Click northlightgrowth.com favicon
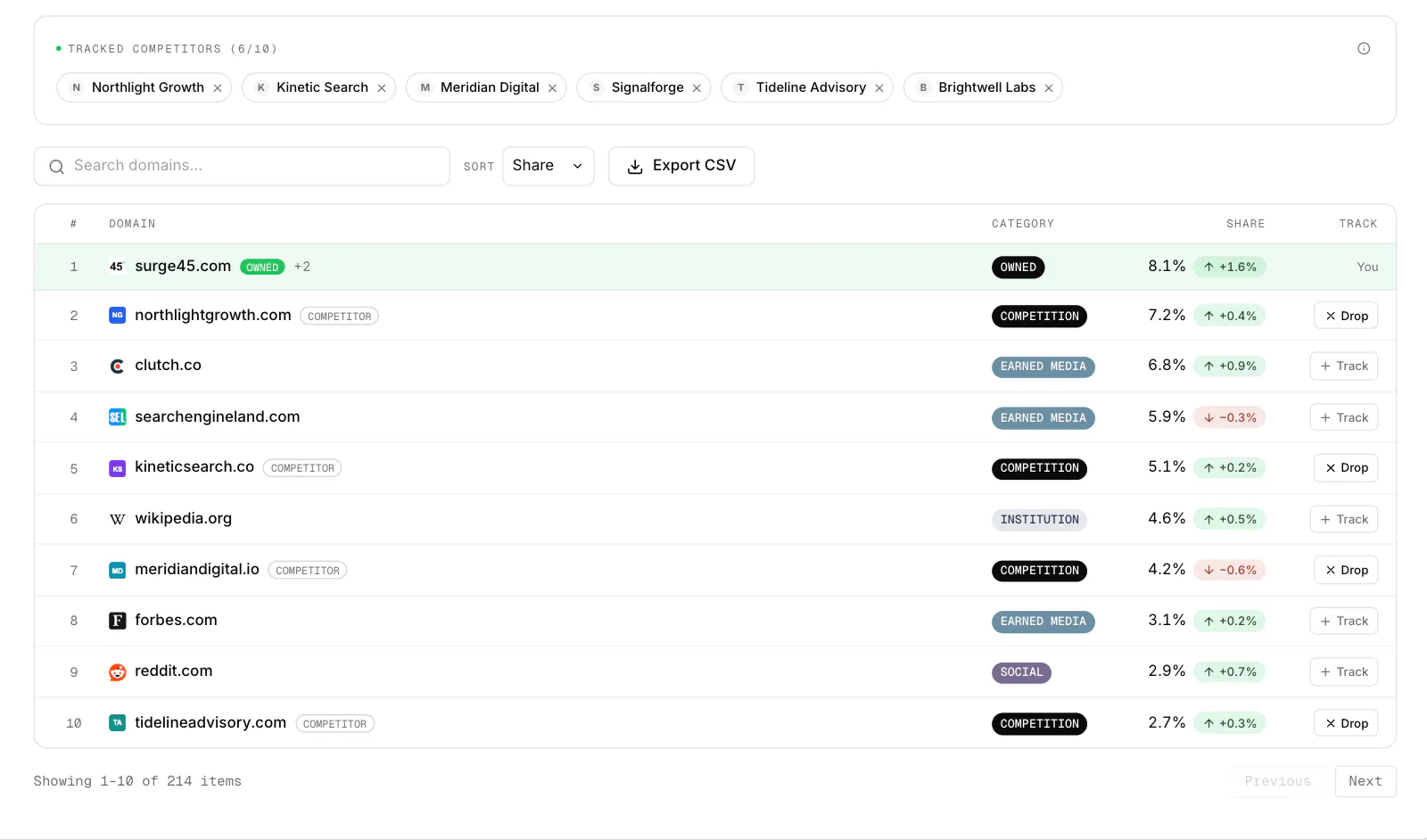The width and height of the screenshot is (1427, 840). click(x=117, y=316)
